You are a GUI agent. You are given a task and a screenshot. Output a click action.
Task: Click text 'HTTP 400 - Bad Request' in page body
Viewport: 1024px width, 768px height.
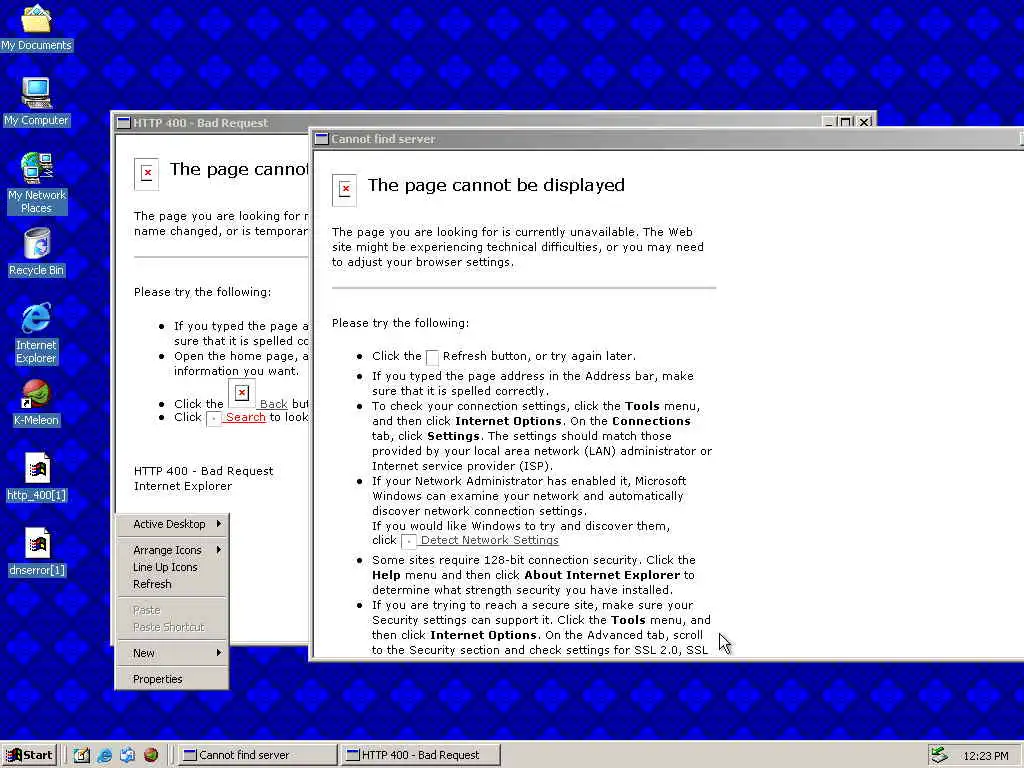[204, 471]
